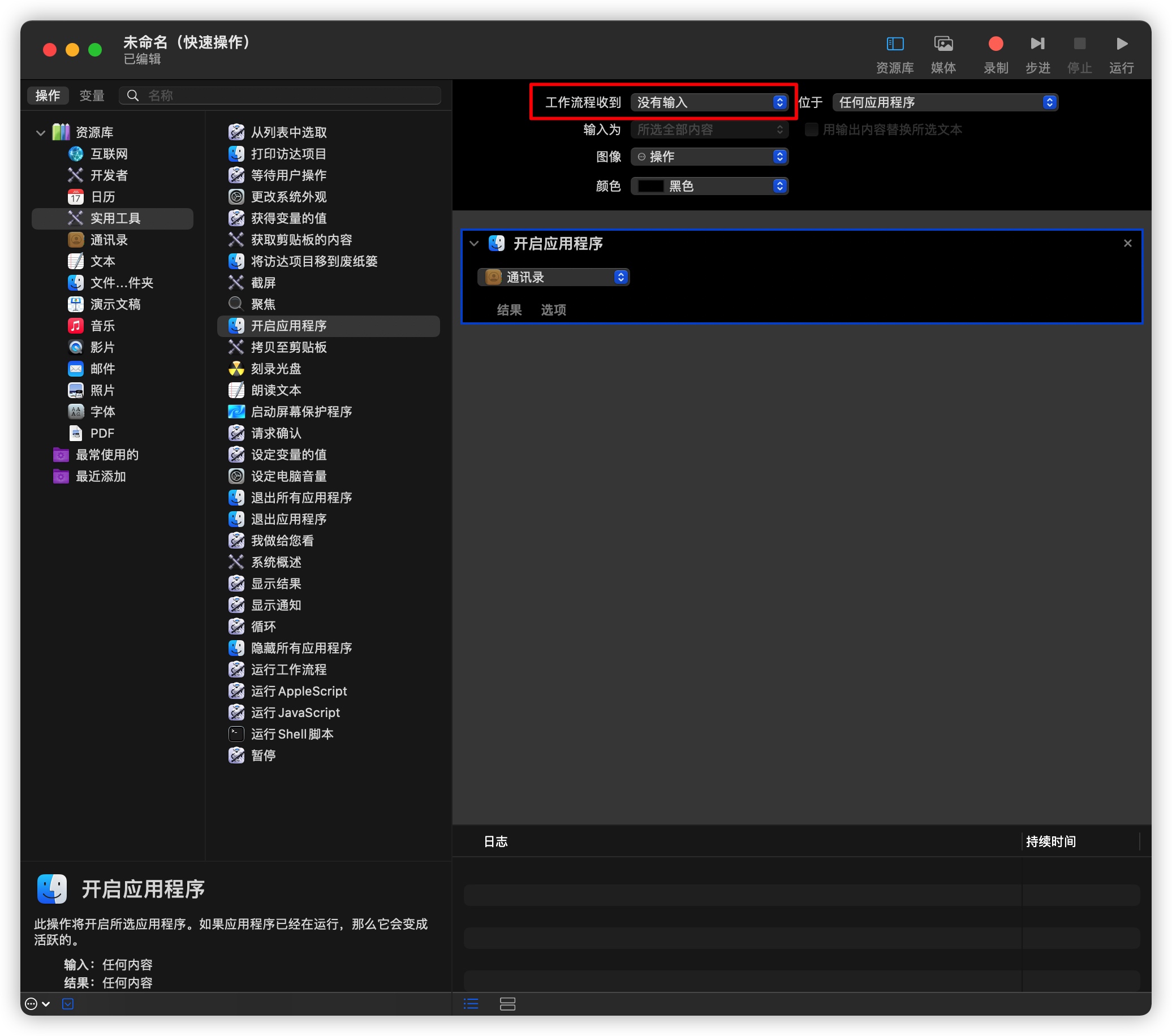Click the Step (步进) toolbar icon
The height and width of the screenshot is (1036, 1172).
pos(1037,44)
